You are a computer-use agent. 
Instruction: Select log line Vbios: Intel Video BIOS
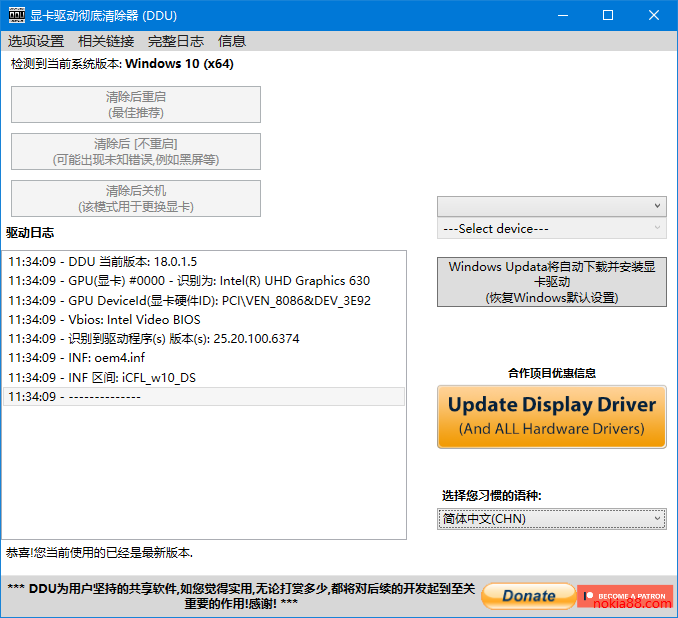click(204, 320)
